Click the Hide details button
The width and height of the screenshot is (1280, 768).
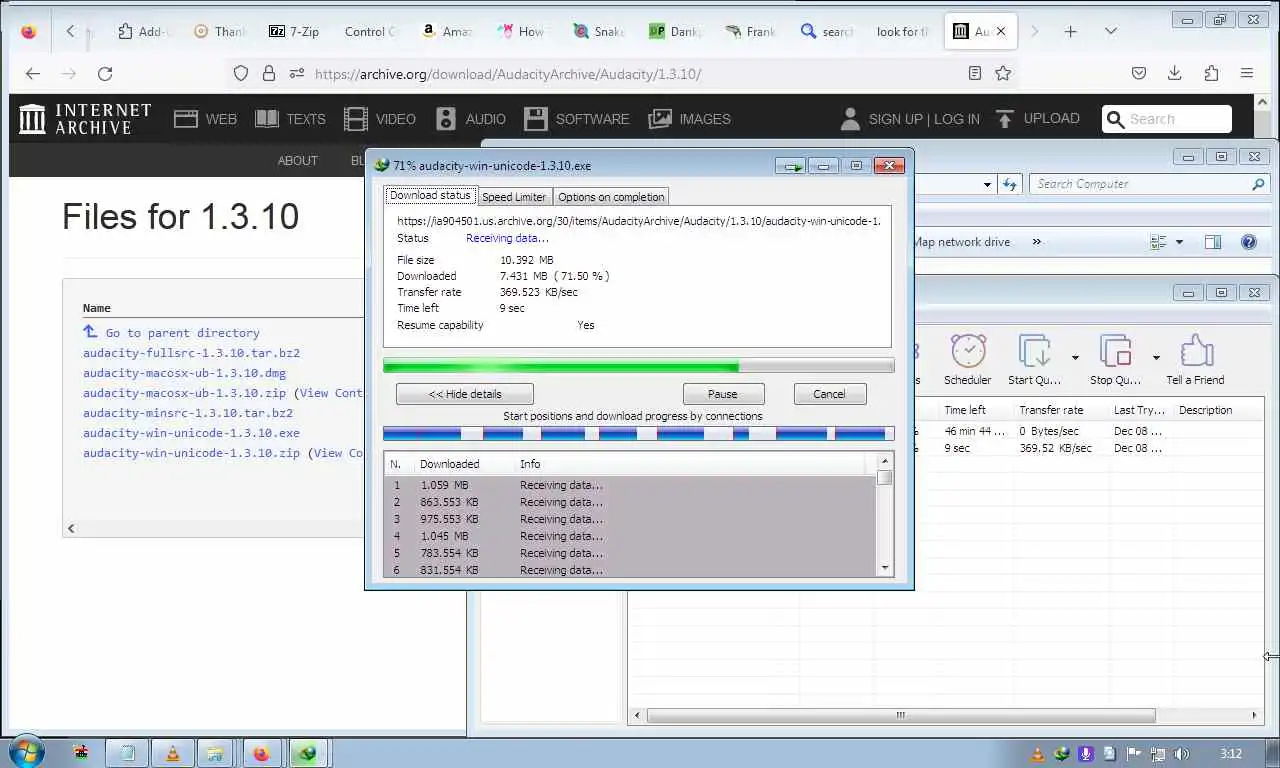[x=465, y=394]
